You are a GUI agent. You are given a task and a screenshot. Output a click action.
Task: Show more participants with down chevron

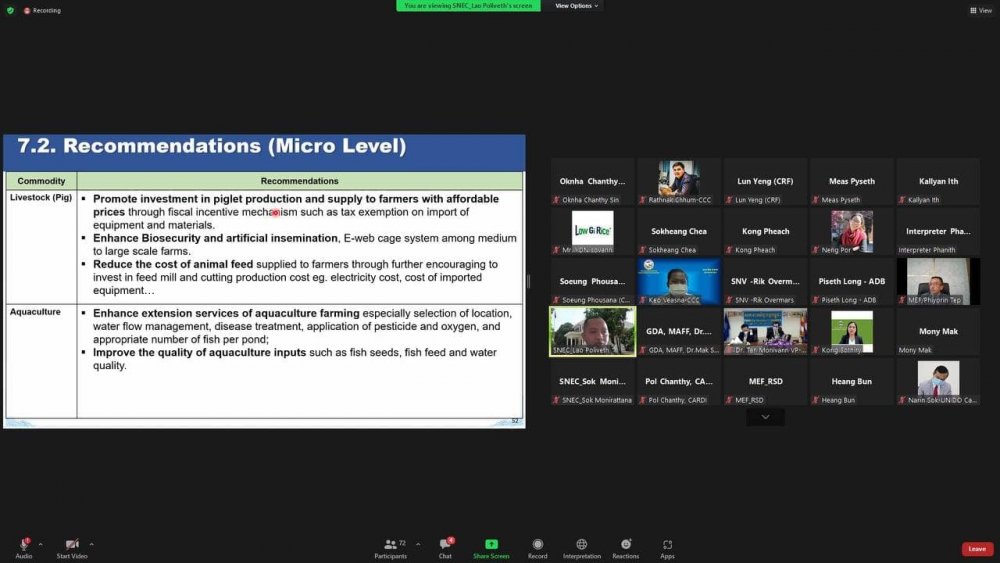tap(765, 417)
